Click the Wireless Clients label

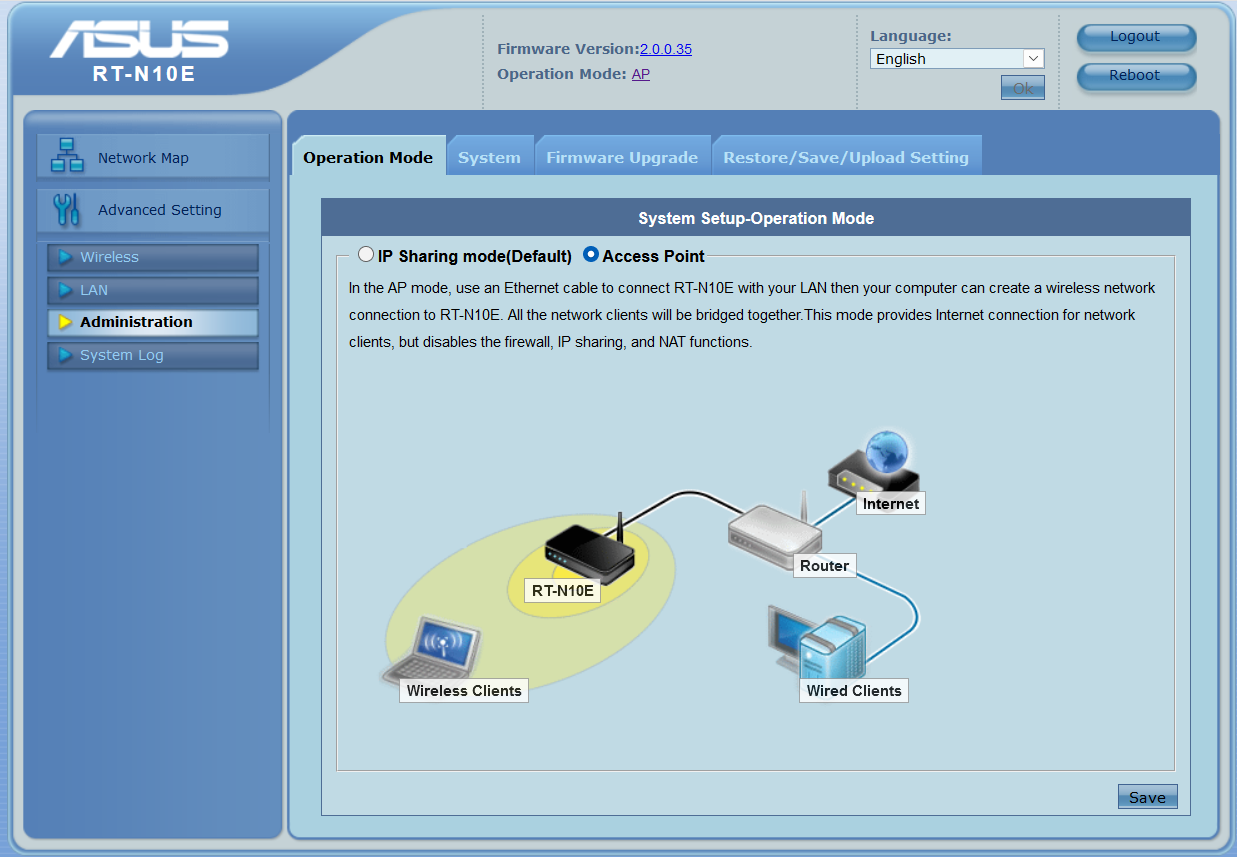464,691
